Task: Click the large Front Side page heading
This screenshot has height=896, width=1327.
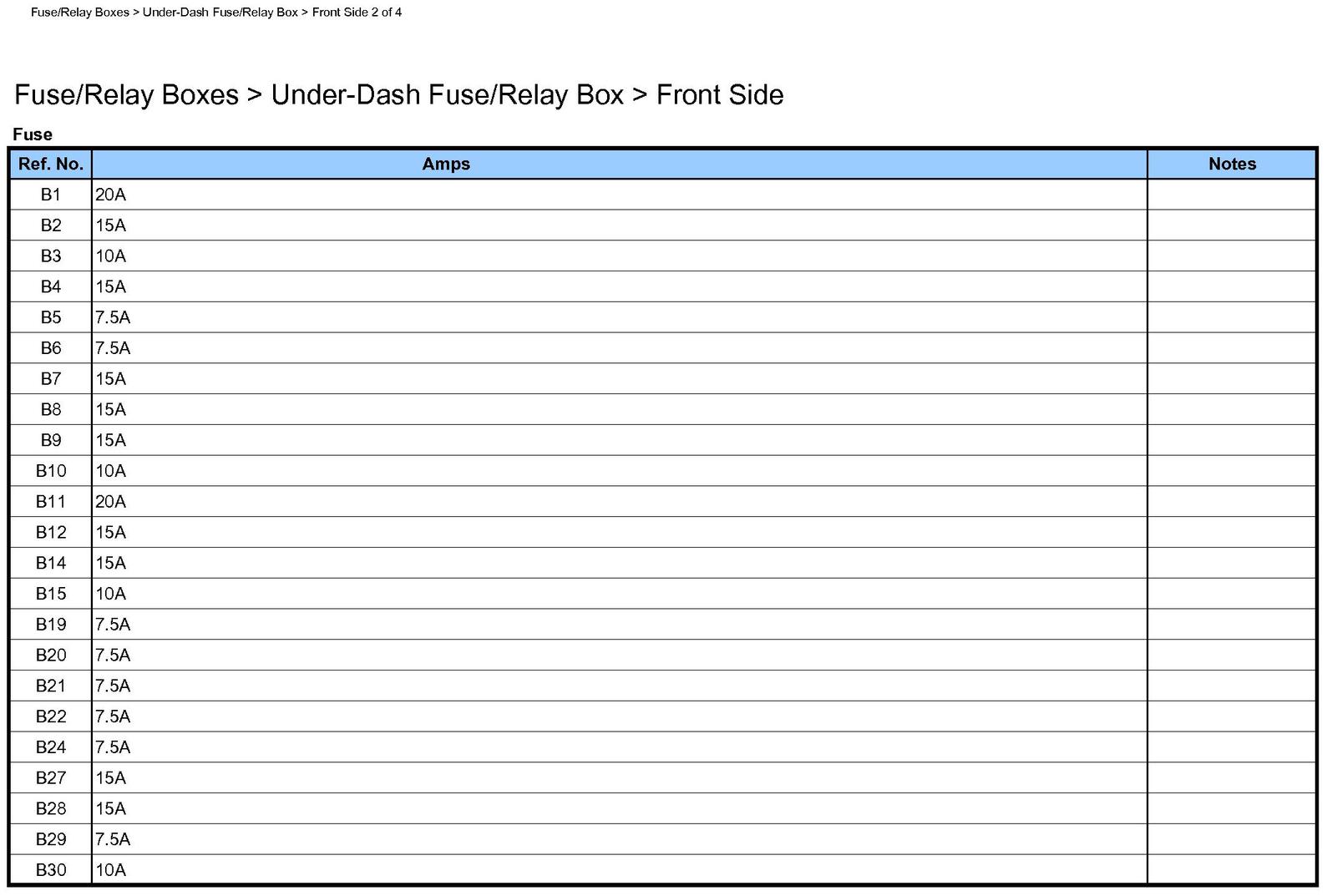Action: (x=398, y=94)
